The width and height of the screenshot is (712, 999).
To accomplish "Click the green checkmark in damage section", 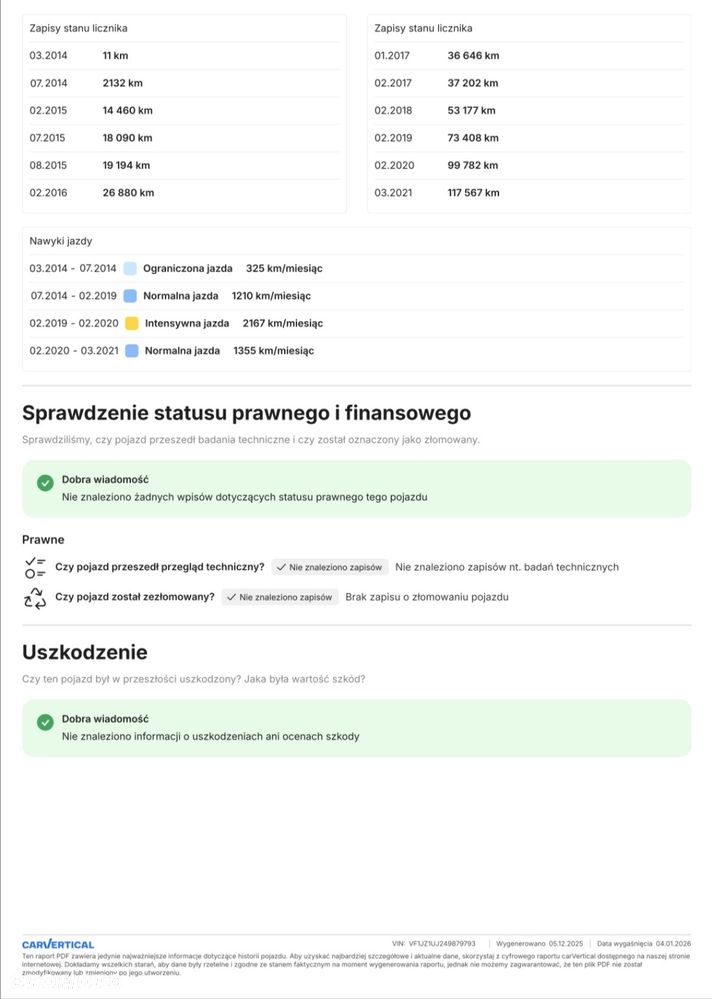I will coord(45,722).
